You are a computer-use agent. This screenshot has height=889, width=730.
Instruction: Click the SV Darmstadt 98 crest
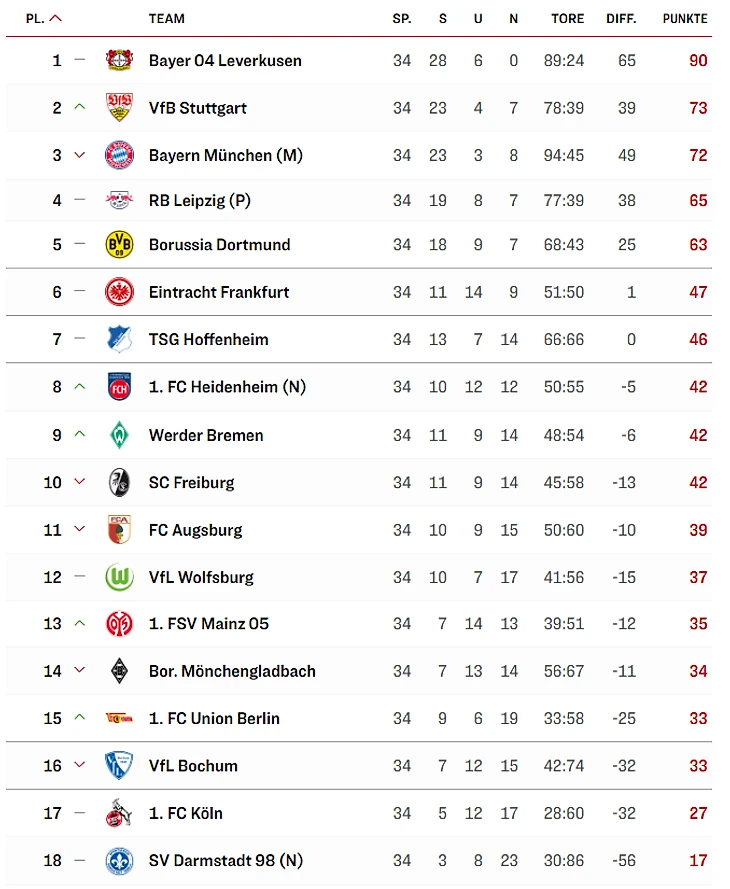pyautogui.click(x=119, y=861)
